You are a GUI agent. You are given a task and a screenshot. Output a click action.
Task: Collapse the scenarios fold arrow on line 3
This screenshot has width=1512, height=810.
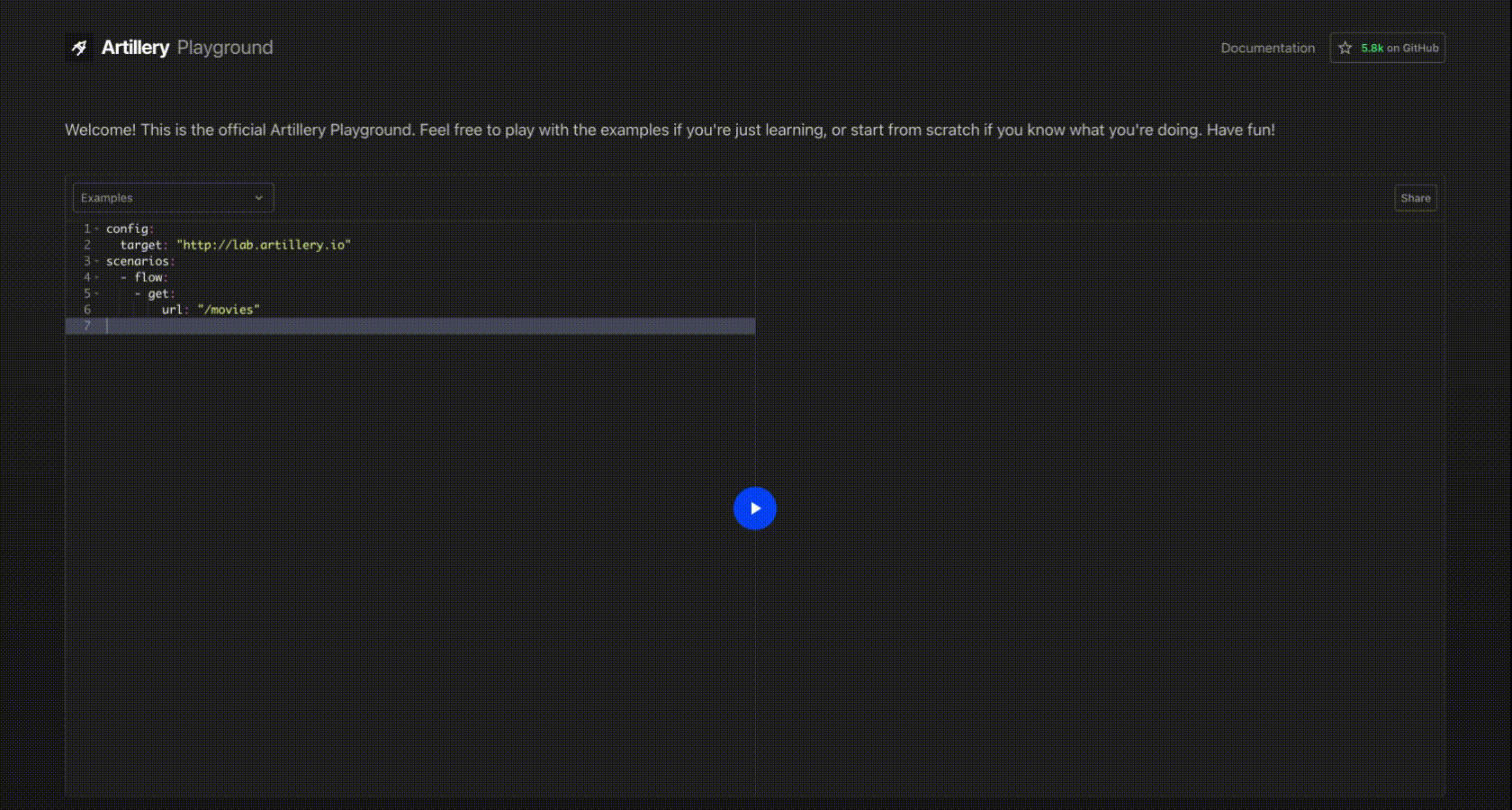point(97,261)
